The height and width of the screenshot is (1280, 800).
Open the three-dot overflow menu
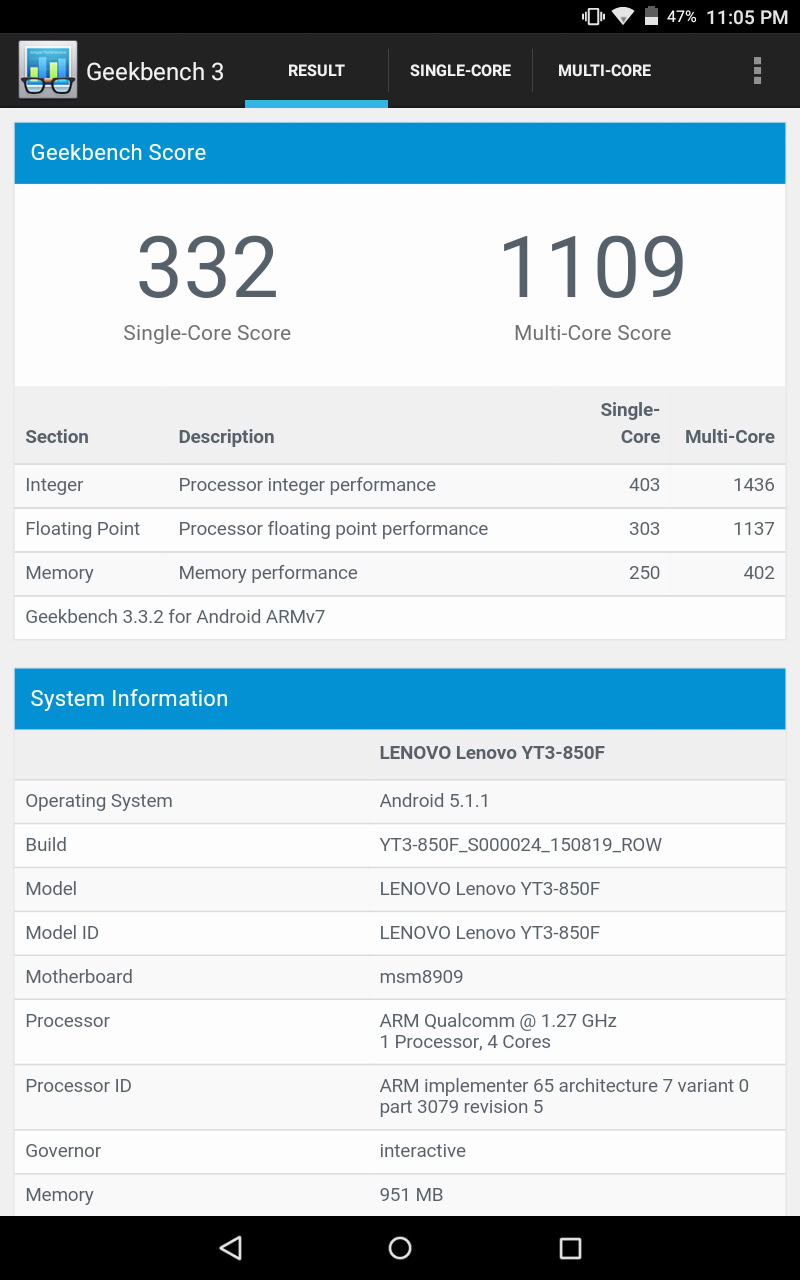click(757, 70)
